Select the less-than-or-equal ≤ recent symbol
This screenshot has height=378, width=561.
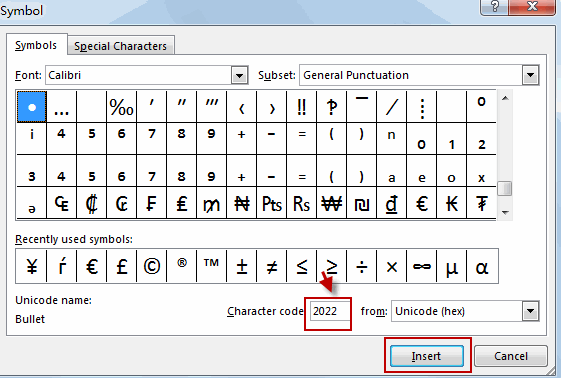point(302,266)
